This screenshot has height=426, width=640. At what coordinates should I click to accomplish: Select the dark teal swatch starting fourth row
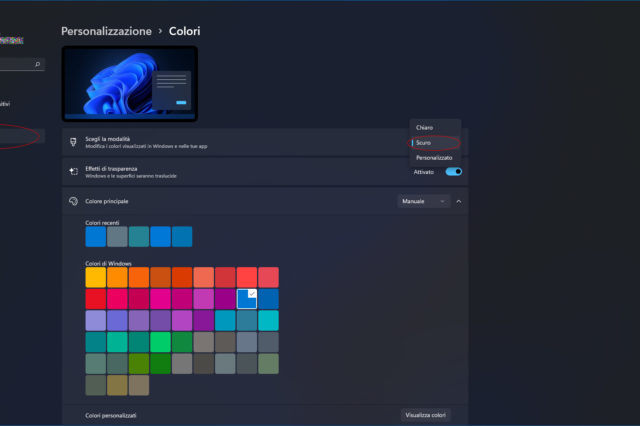tap(96, 342)
